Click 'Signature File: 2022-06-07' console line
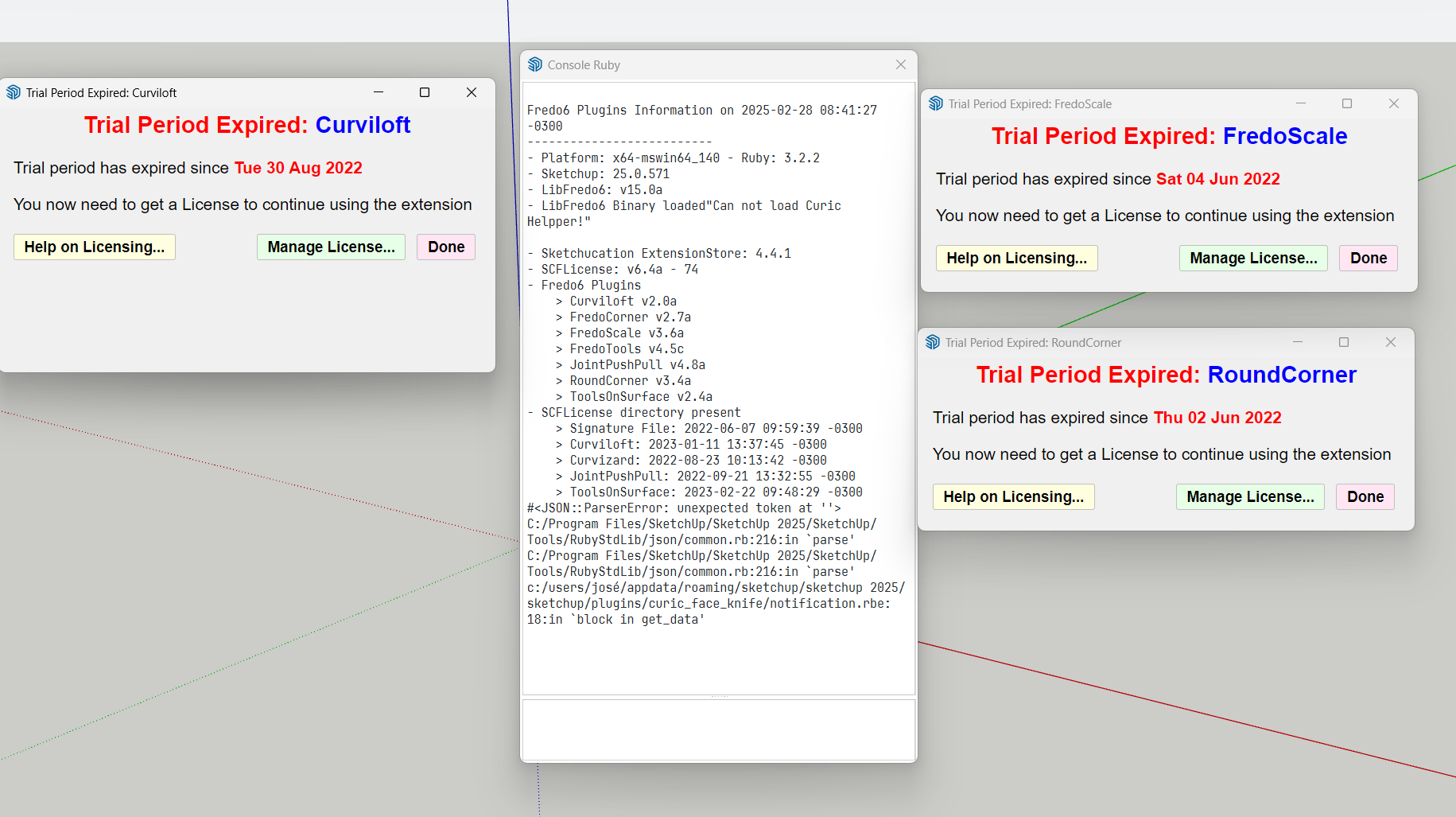This screenshot has width=1456, height=817. pos(709,428)
